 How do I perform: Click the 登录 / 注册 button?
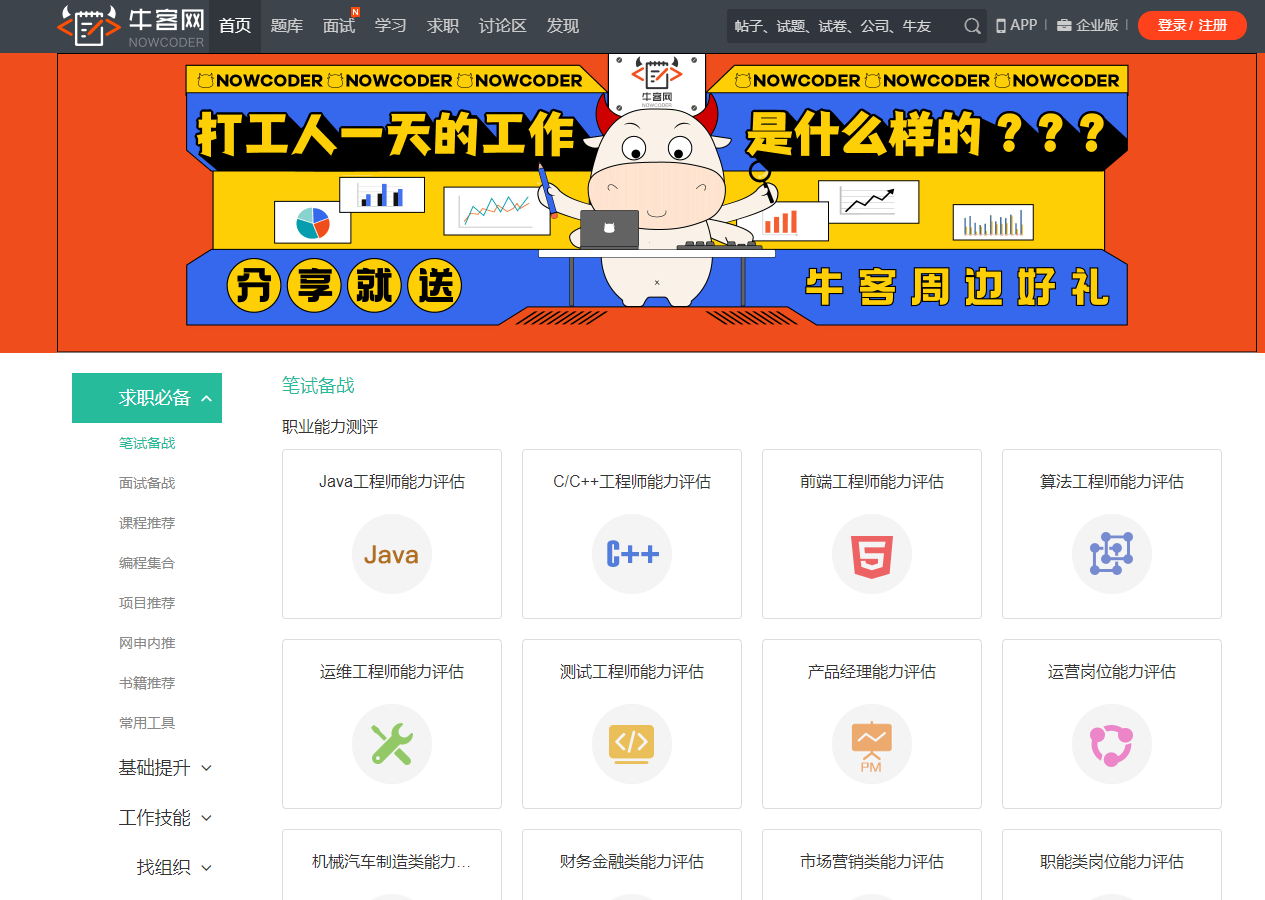click(x=1192, y=25)
